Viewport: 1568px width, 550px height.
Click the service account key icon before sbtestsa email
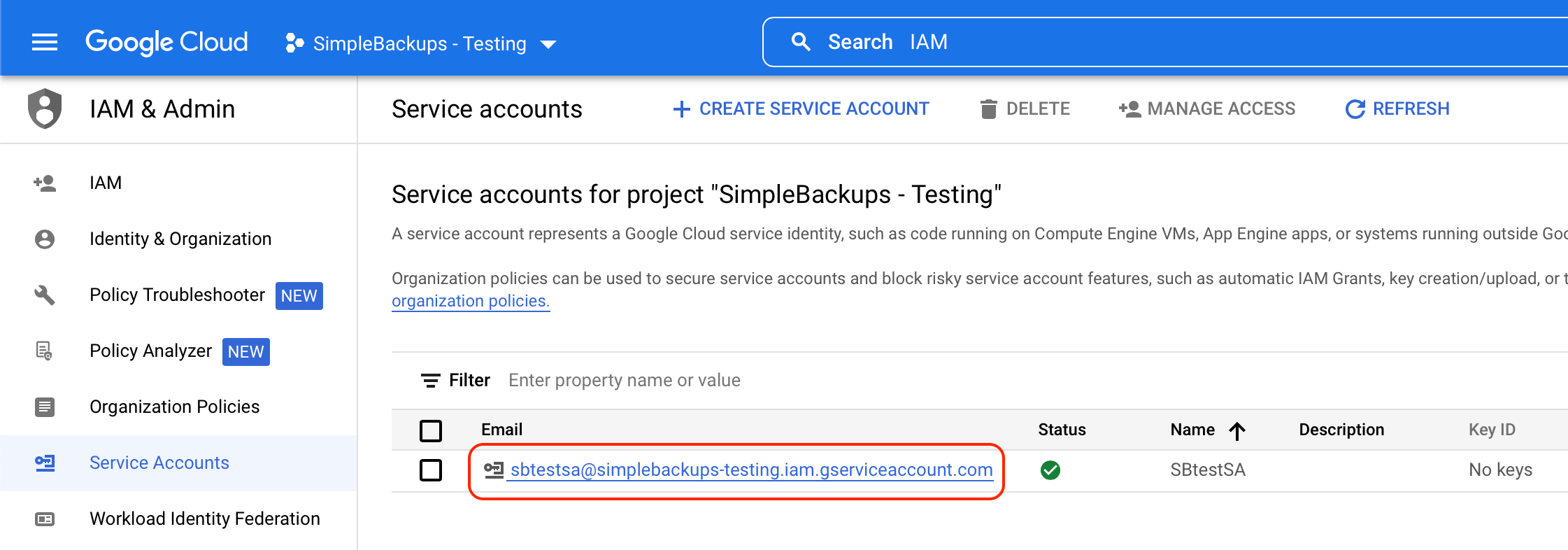coord(494,470)
